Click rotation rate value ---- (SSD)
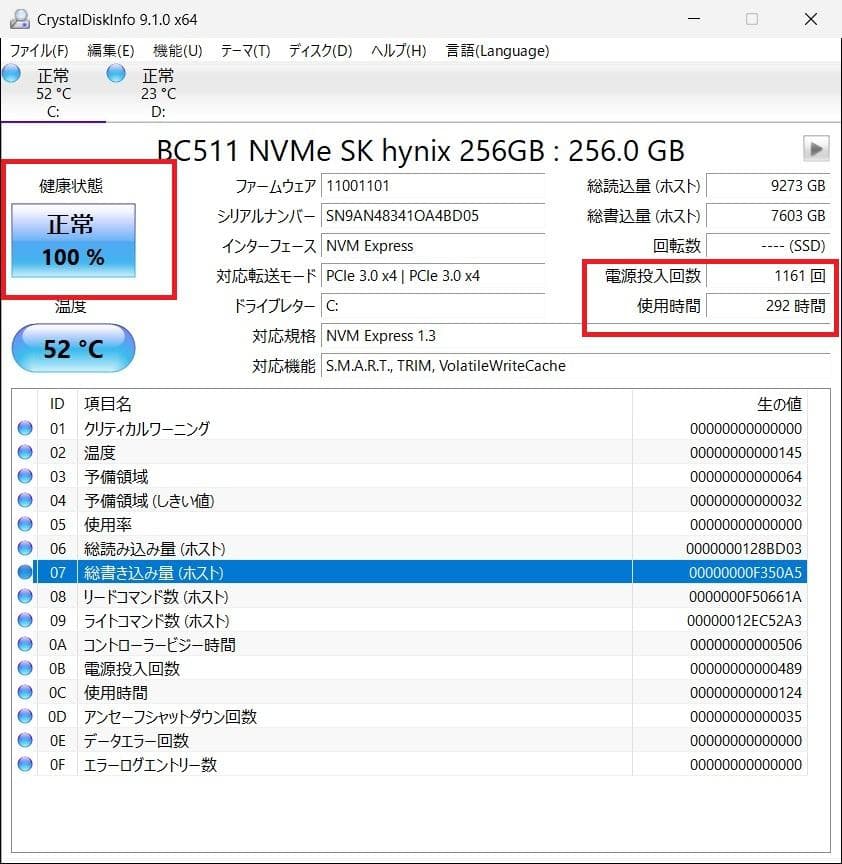This screenshot has height=864, width=842. [768, 246]
